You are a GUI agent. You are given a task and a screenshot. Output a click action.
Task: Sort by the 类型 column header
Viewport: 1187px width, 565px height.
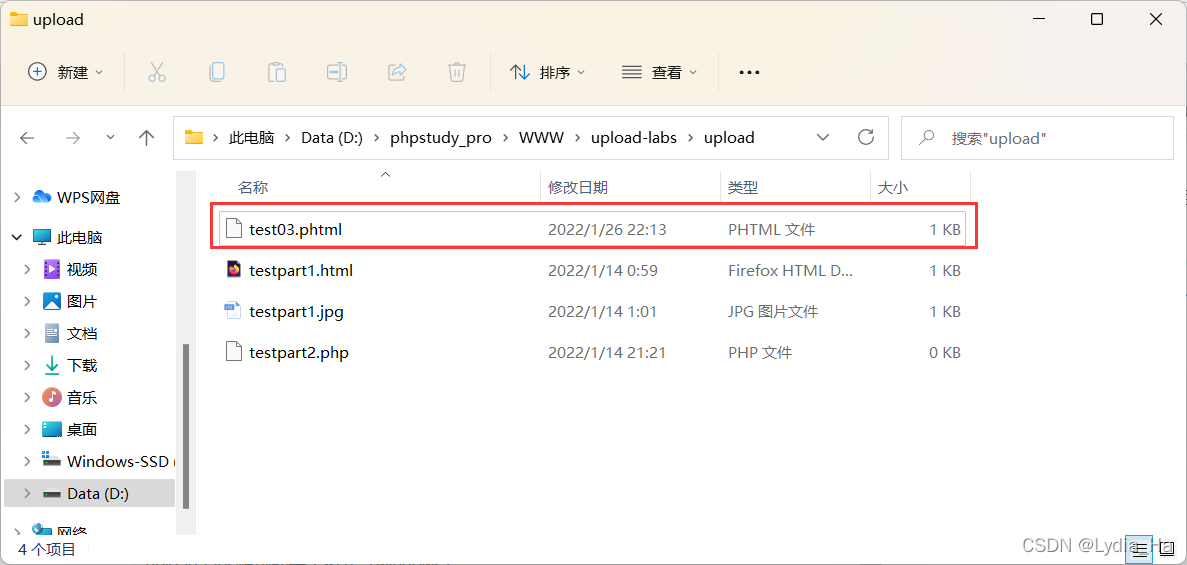coord(743,188)
